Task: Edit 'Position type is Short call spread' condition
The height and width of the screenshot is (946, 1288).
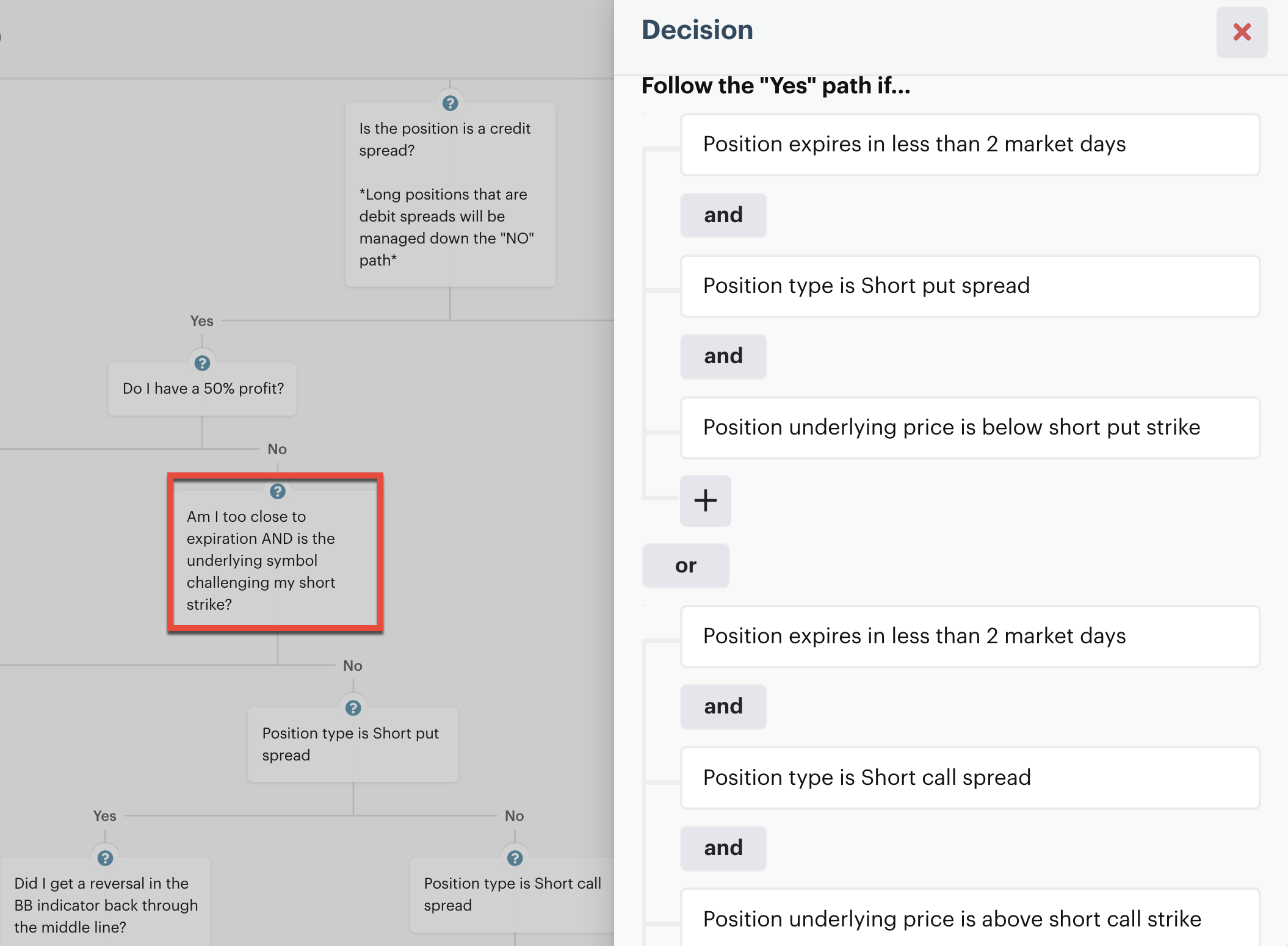Action: [x=969, y=778]
